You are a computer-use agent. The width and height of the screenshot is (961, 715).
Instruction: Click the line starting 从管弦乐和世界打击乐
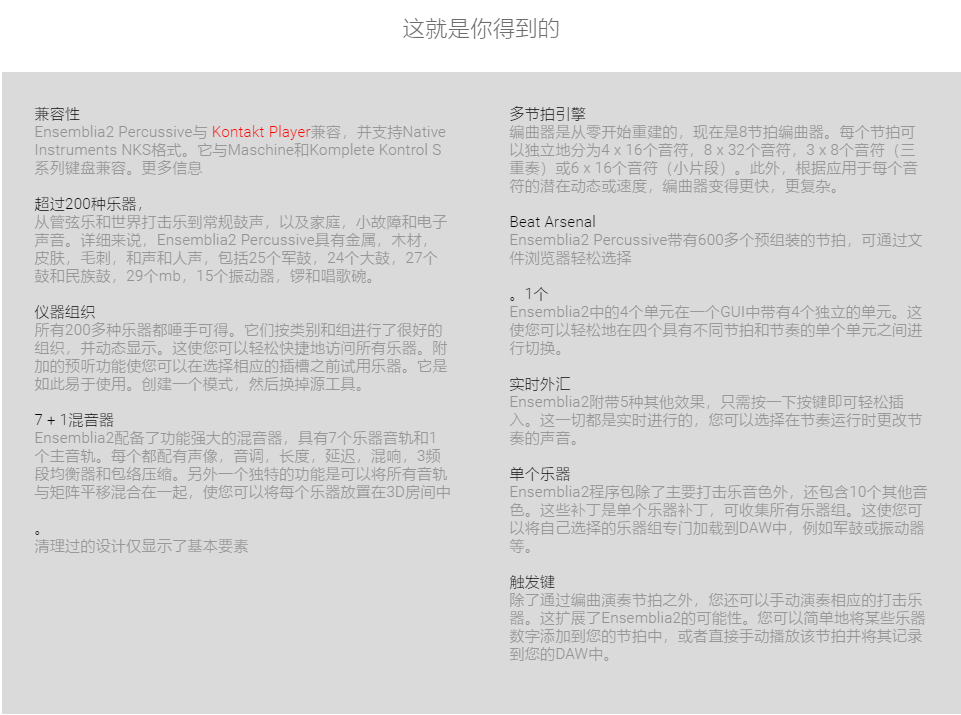tap(241, 222)
